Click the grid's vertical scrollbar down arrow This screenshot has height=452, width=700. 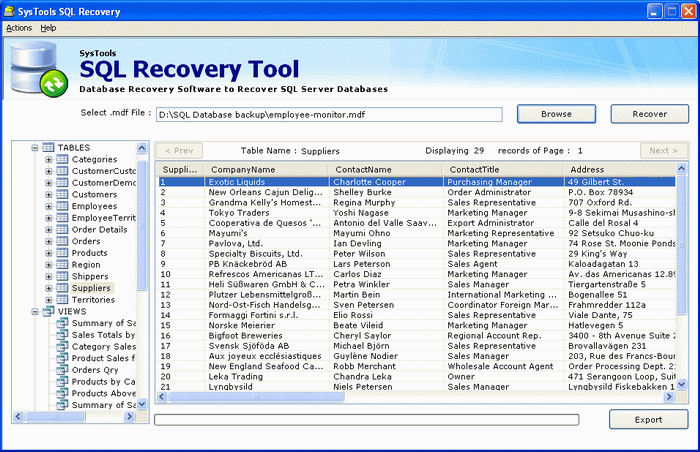point(682,383)
